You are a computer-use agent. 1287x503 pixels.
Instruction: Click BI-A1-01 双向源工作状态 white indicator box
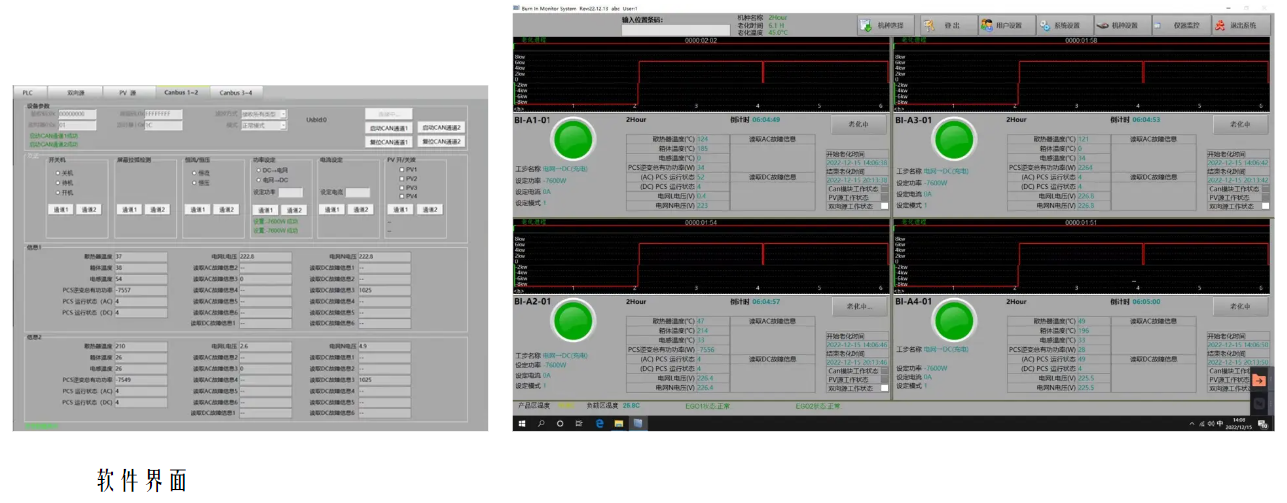point(885,206)
